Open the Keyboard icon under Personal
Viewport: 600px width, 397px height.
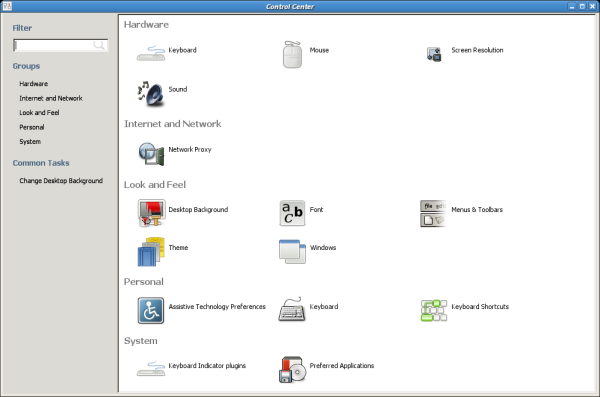[x=292, y=309]
